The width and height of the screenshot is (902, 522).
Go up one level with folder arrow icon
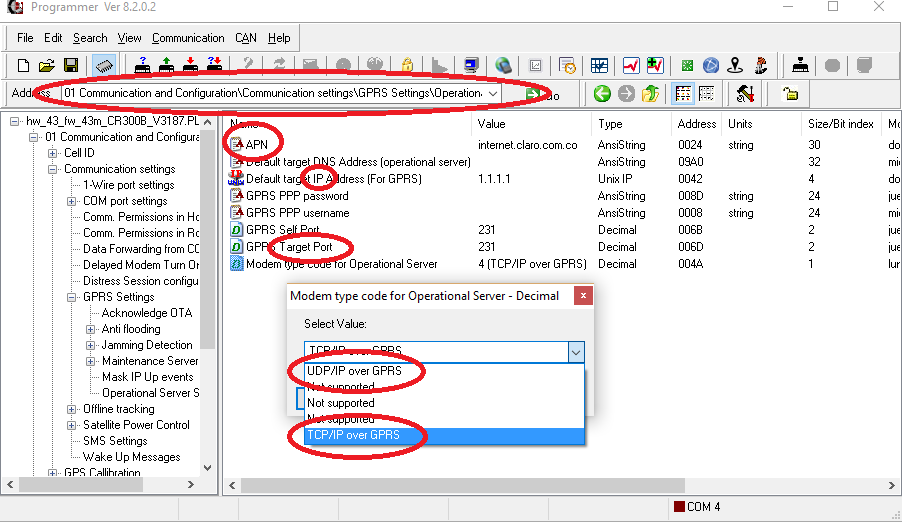pos(651,94)
